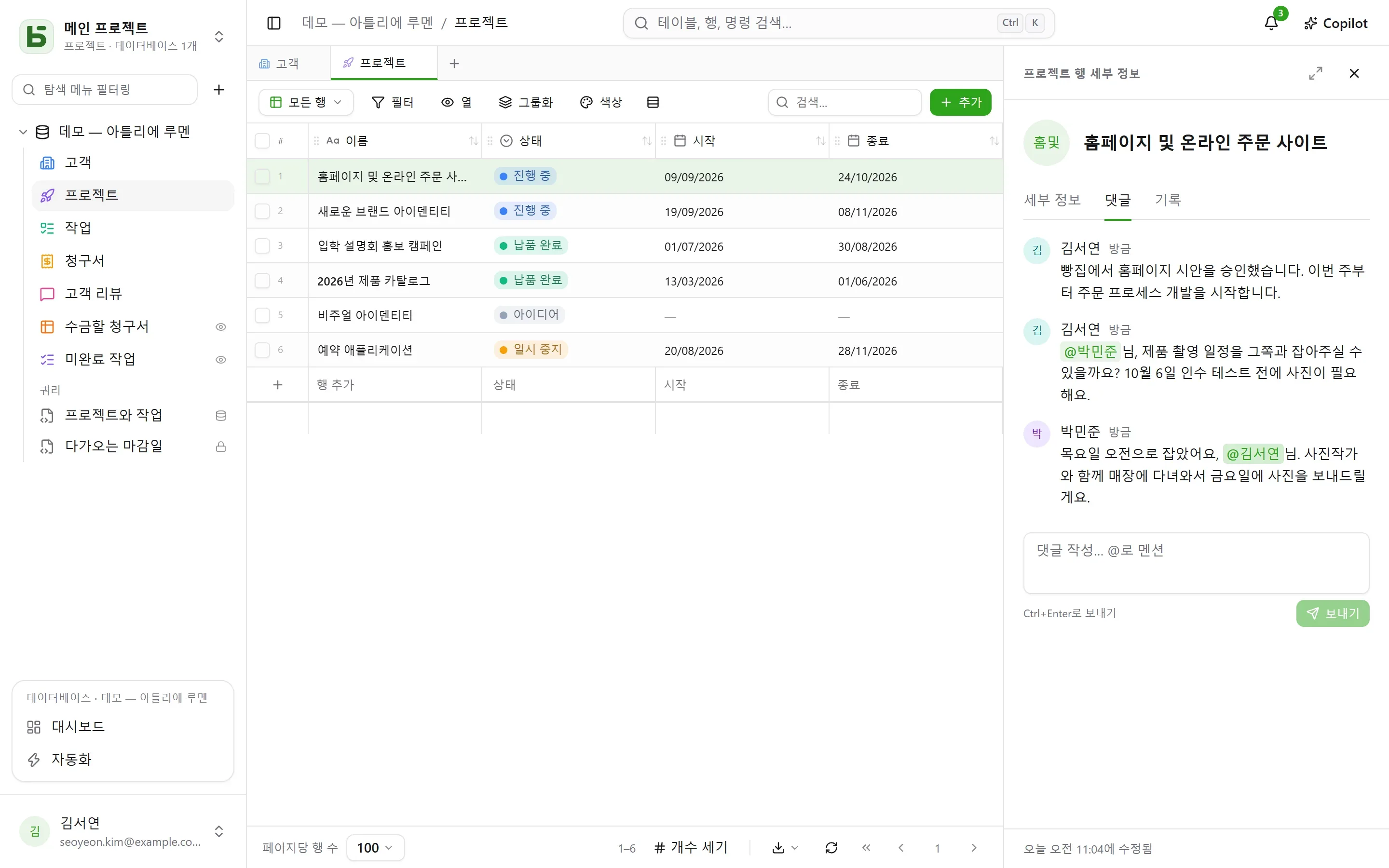Image resolution: width=1389 pixels, height=868 pixels.
Task: Select the header select-all checkbox
Action: point(262,141)
